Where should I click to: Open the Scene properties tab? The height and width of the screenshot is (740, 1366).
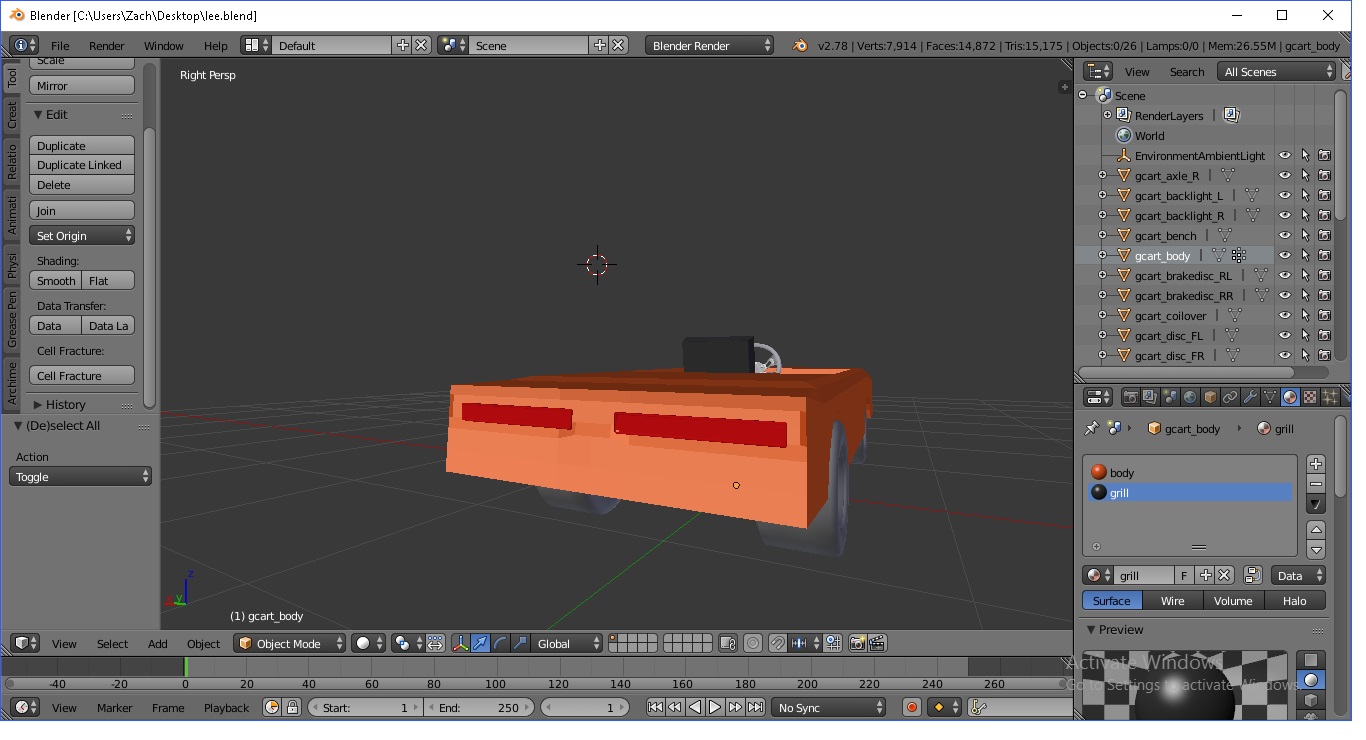click(x=1170, y=397)
